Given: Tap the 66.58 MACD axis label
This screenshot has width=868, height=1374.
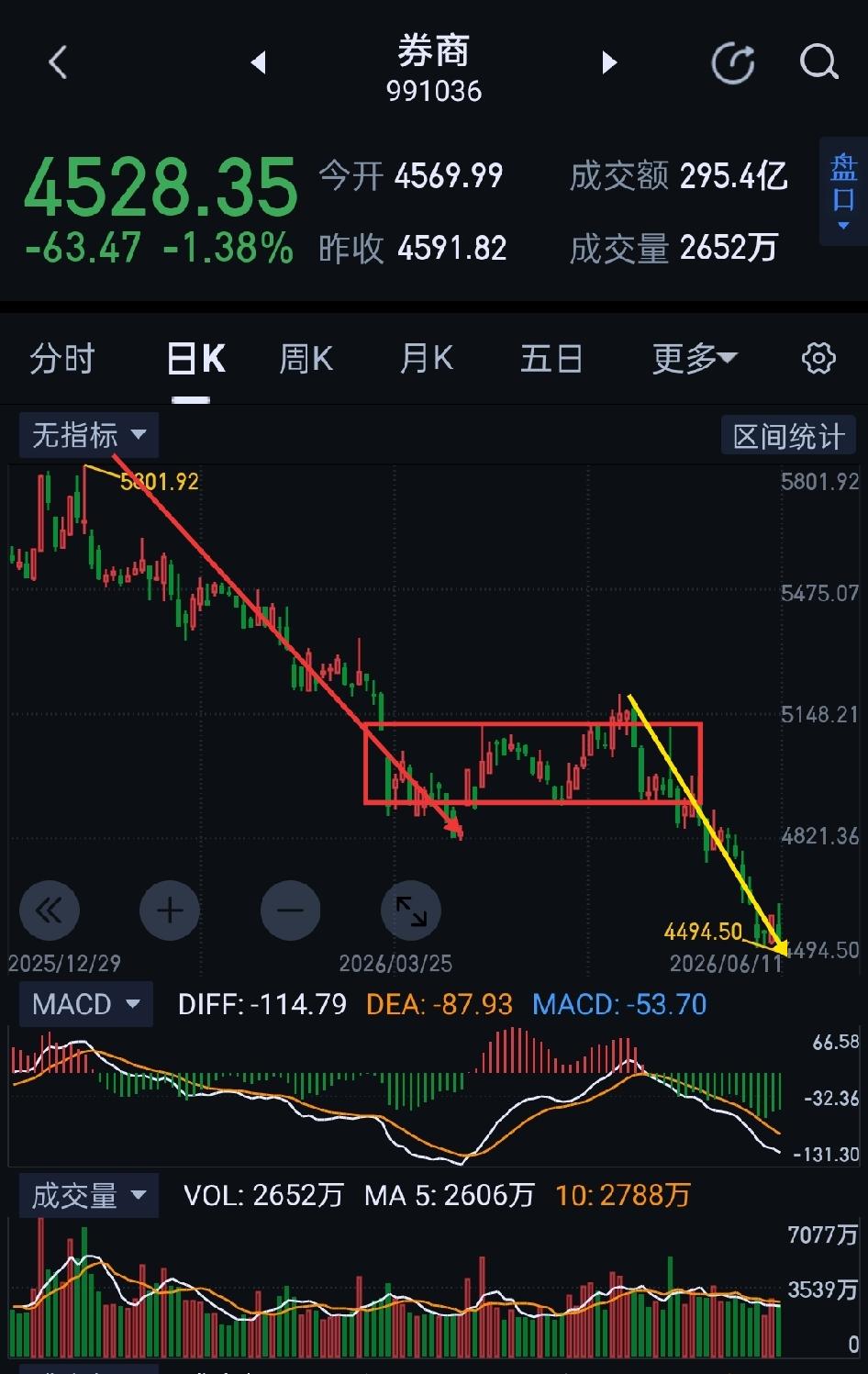Looking at the screenshot, I should coord(836,1042).
